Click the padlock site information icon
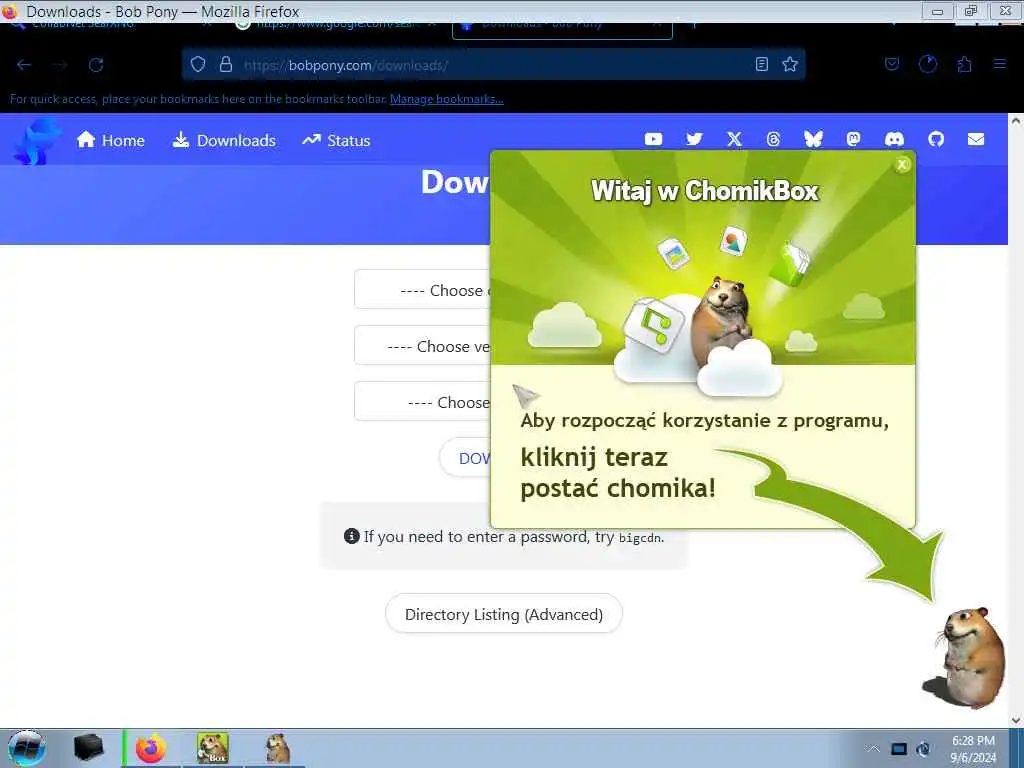1024x768 pixels. (x=226, y=64)
